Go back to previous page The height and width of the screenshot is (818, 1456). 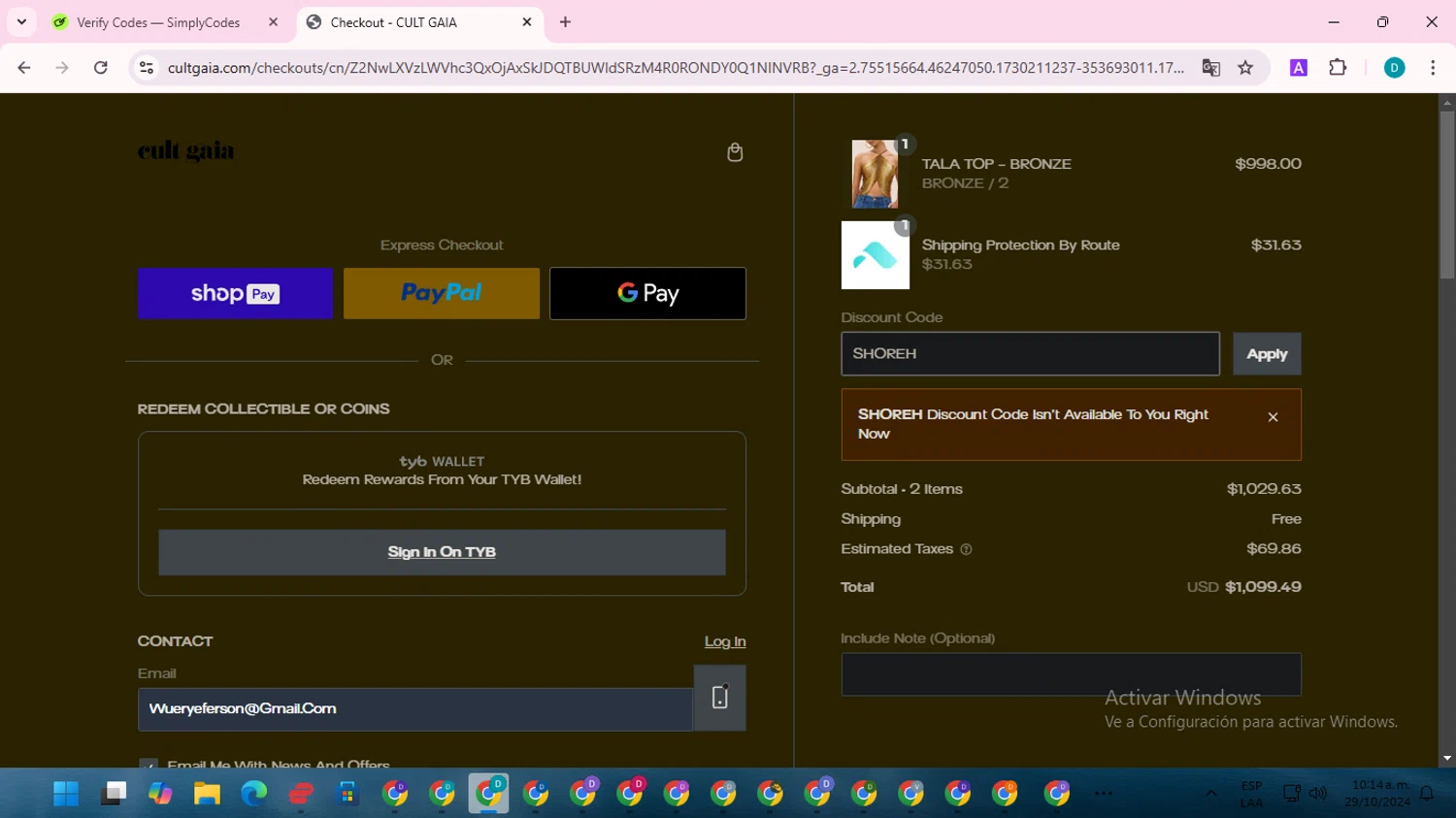(24, 68)
